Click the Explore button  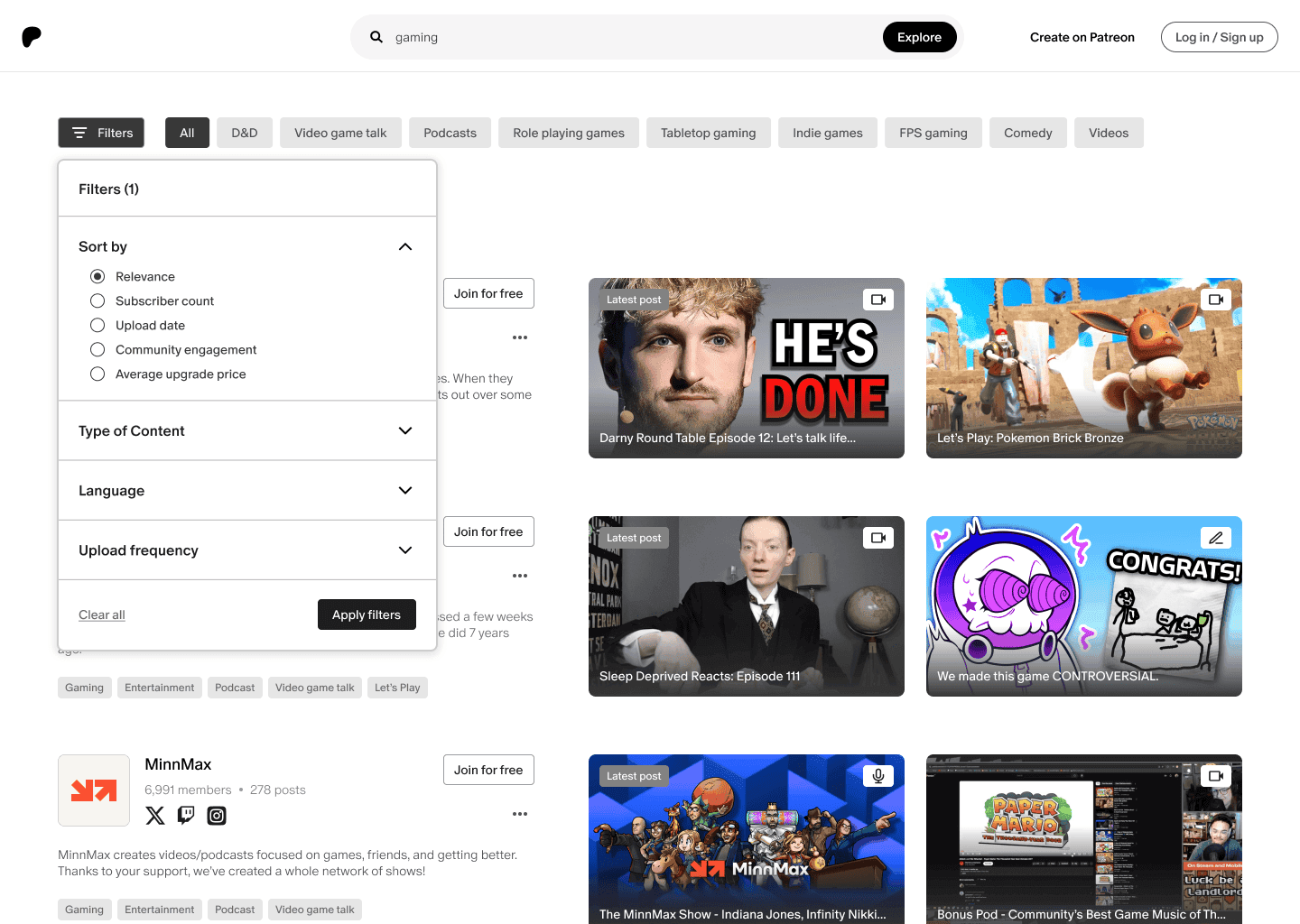919,37
